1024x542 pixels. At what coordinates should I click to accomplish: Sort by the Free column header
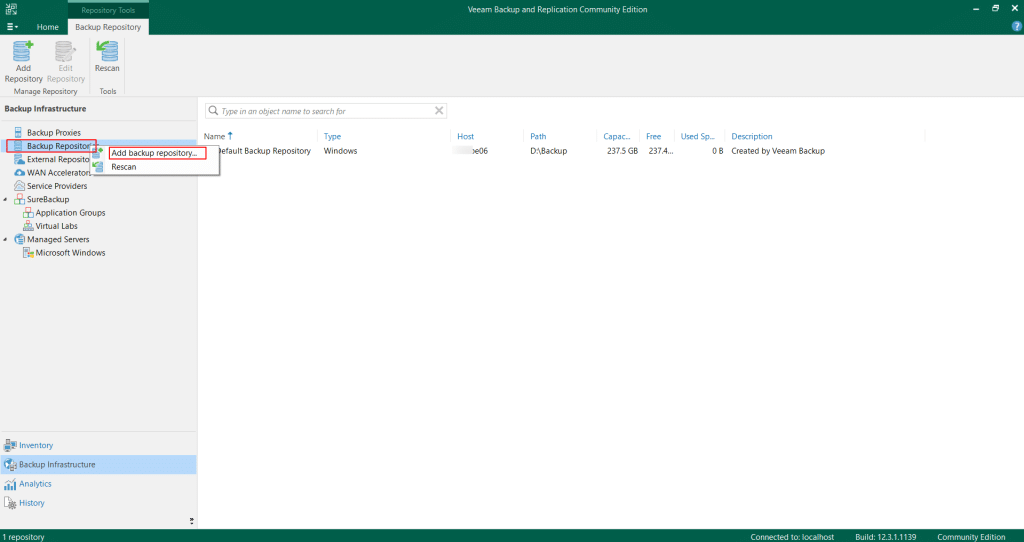coord(654,136)
